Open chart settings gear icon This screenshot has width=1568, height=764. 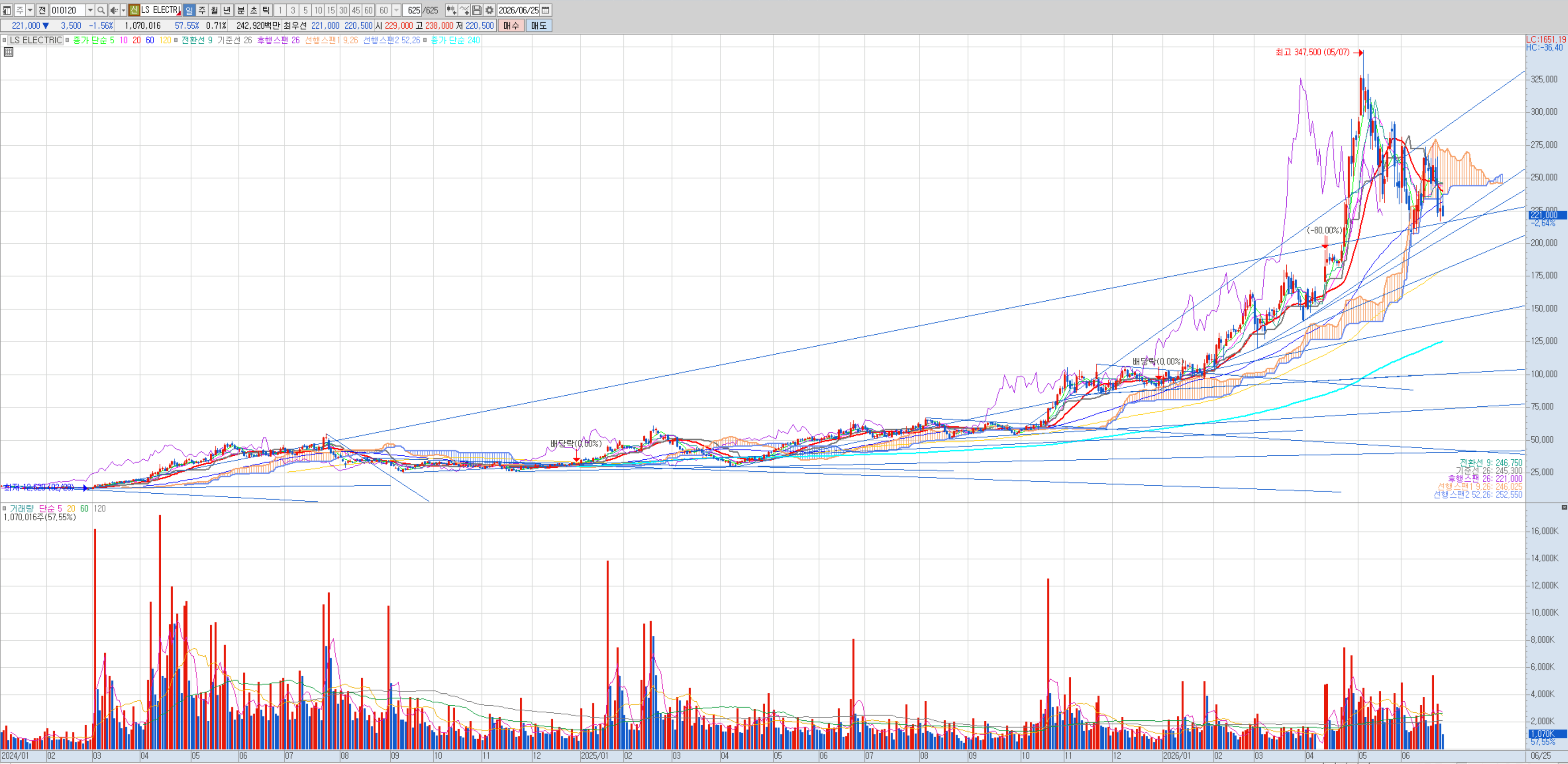489,10
